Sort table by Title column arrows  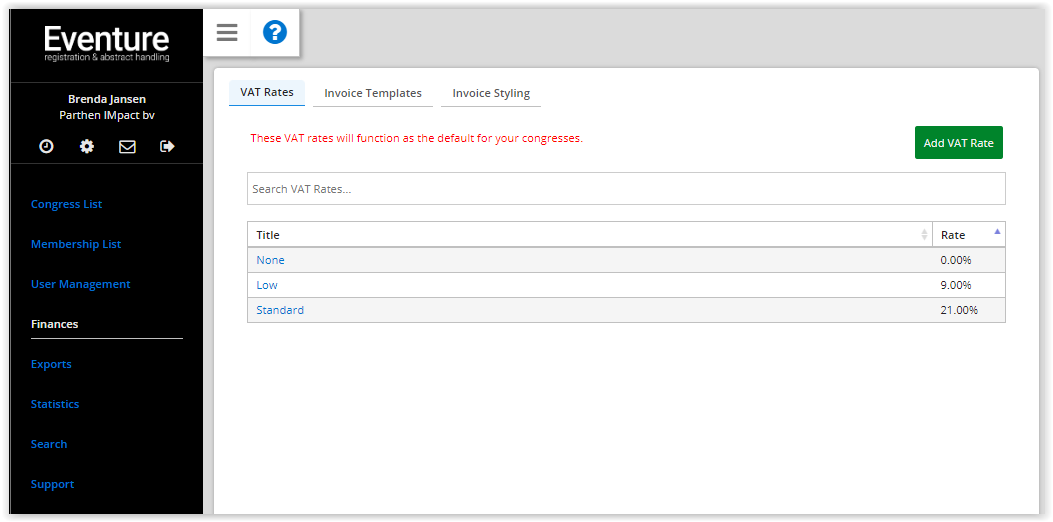click(924, 234)
